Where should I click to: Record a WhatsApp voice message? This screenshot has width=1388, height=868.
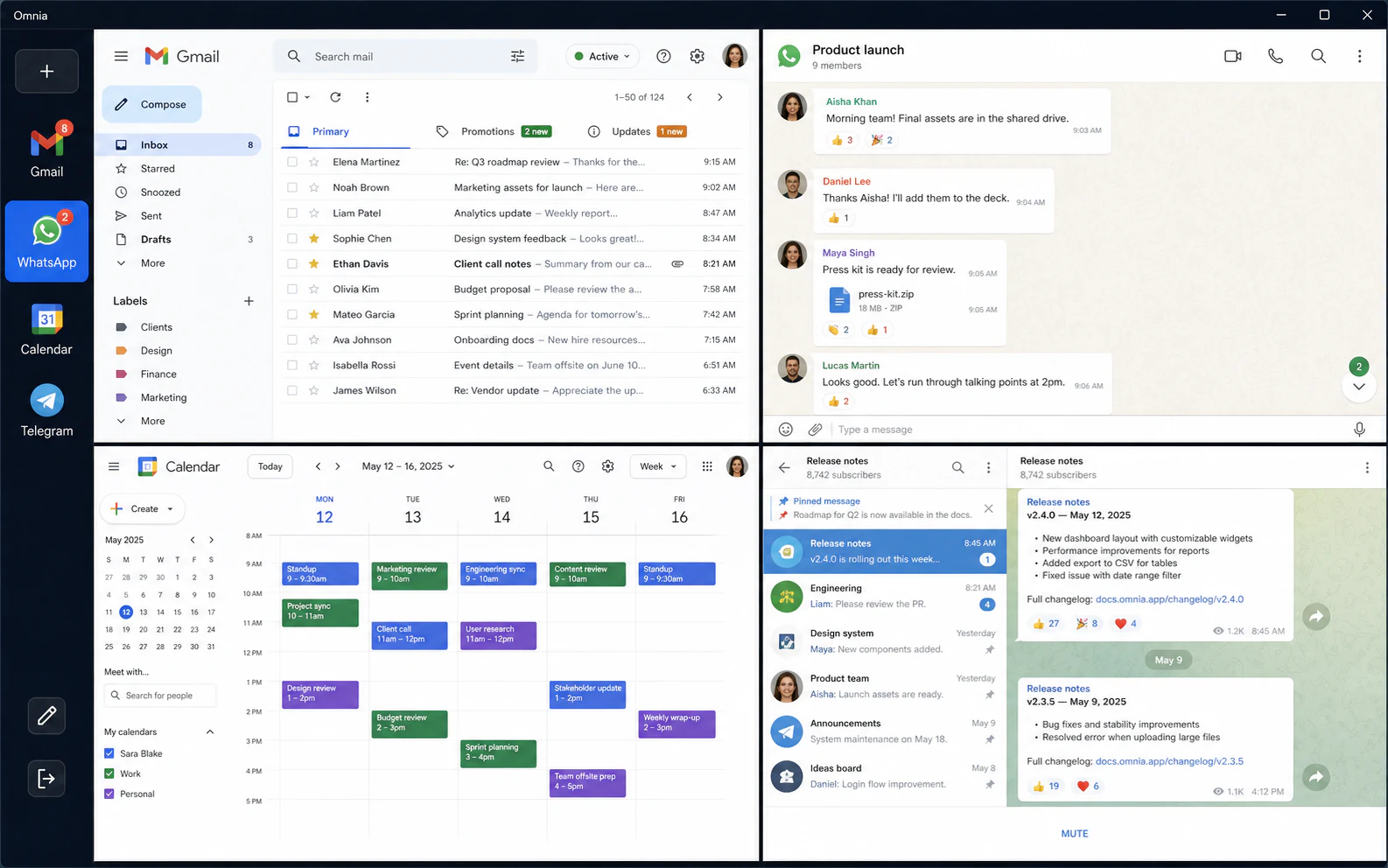pyautogui.click(x=1359, y=430)
